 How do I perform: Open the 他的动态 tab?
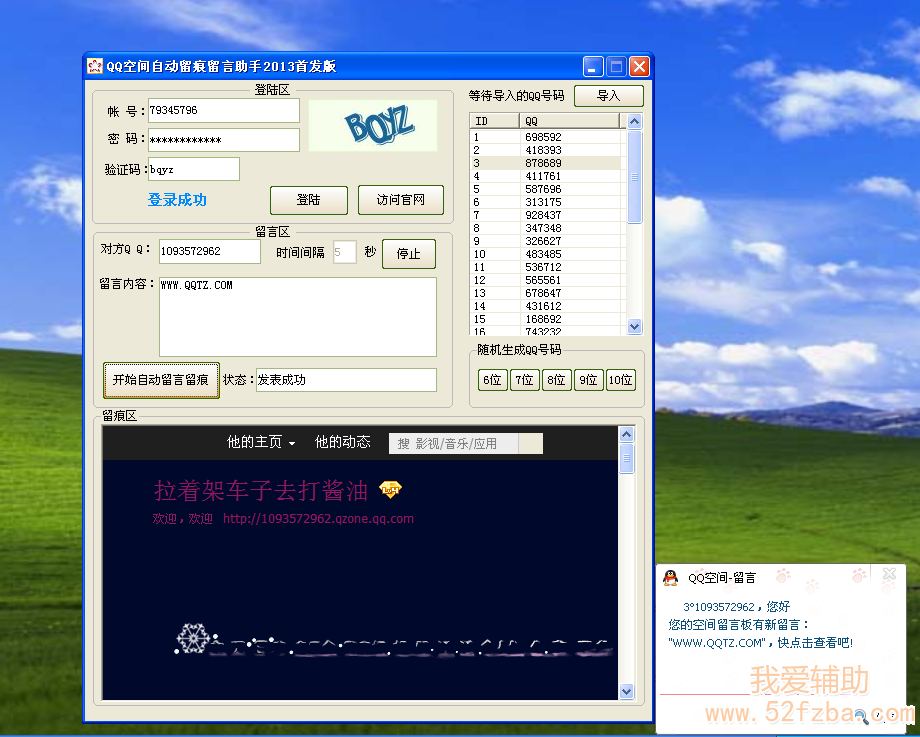tap(343, 442)
